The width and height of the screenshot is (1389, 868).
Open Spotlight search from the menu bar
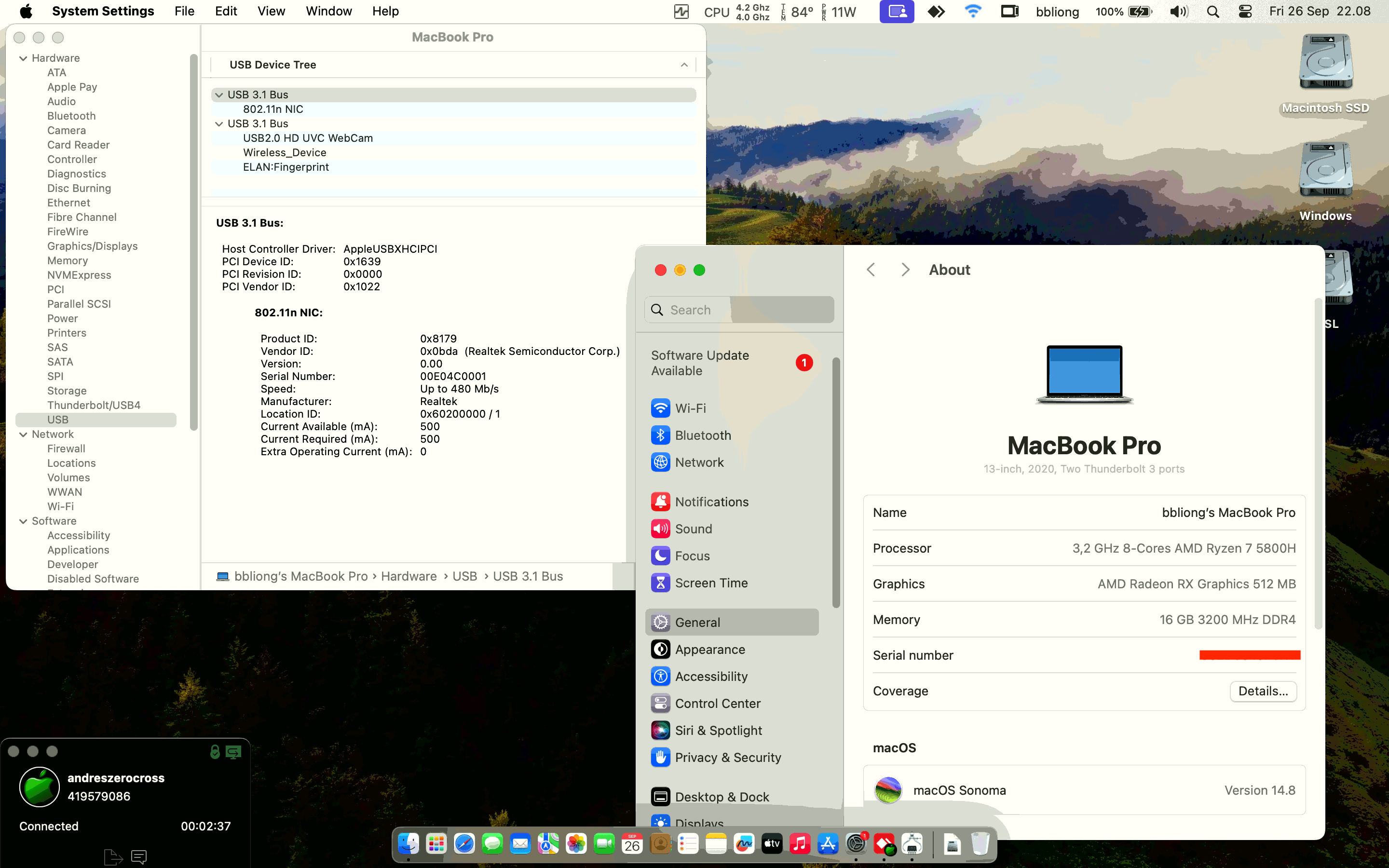click(1213, 12)
